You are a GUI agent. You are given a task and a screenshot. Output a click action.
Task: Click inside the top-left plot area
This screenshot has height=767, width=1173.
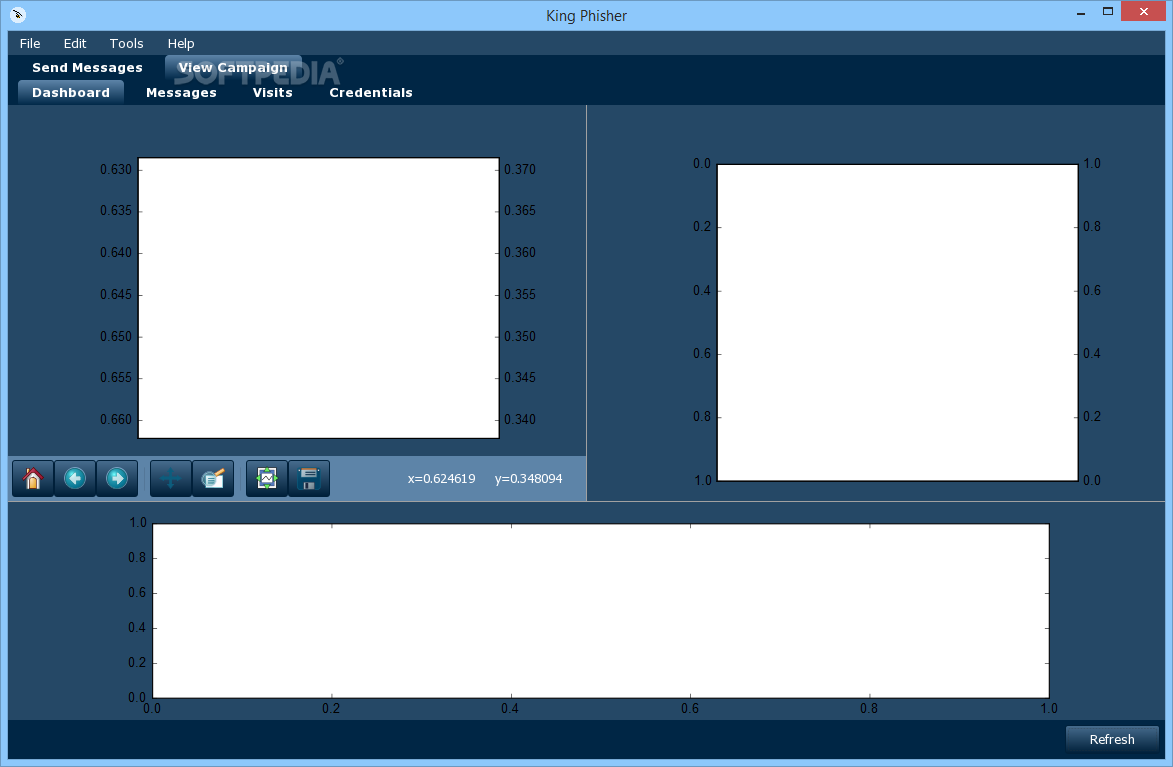pyautogui.click(x=319, y=298)
